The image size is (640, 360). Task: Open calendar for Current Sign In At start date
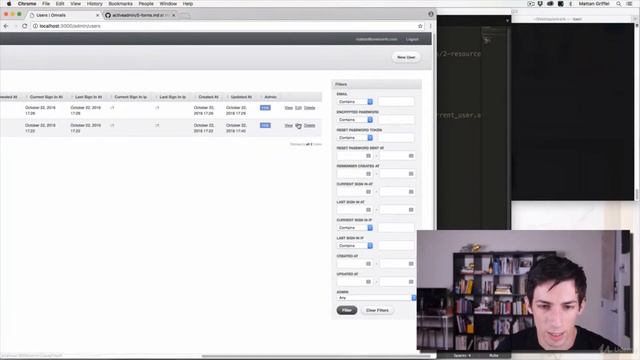pos(368,192)
